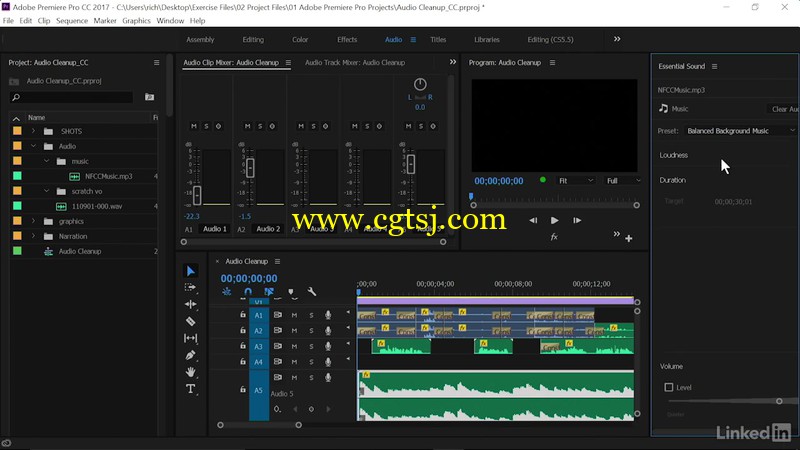The width and height of the screenshot is (800, 450).
Task: Toggle insert sequences as nests icon
Action: click(x=227, y=292)
